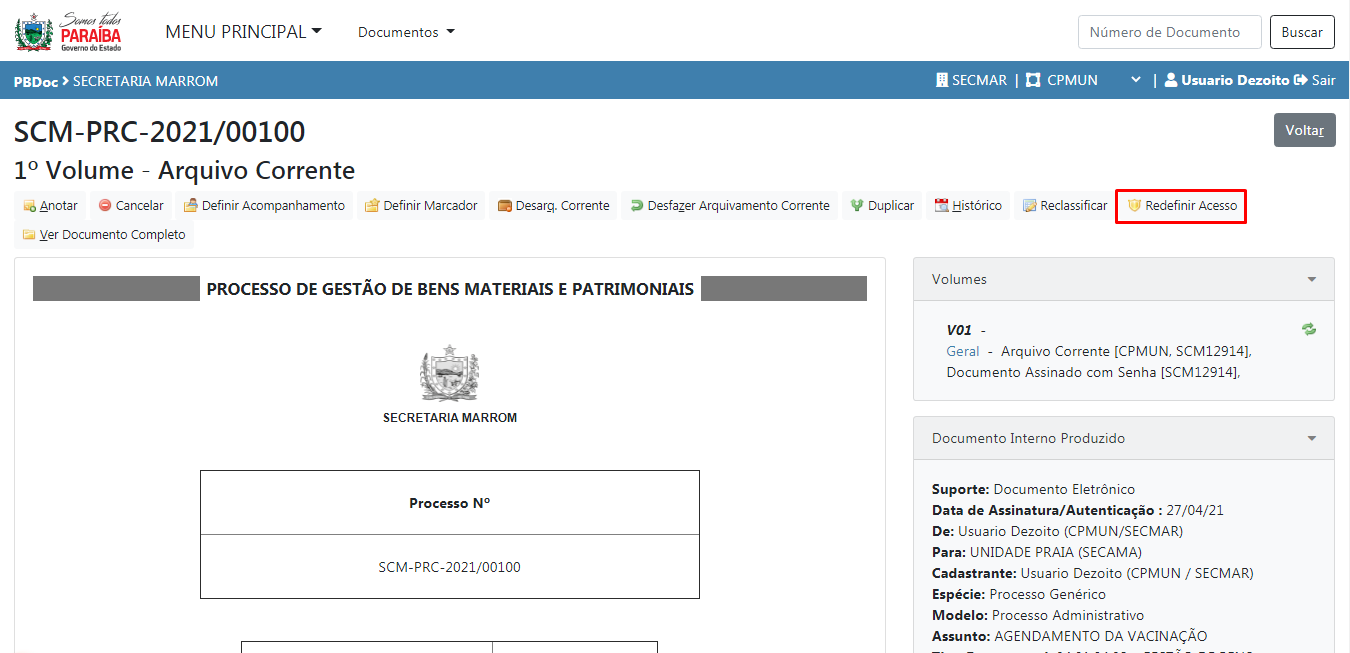Image resolution: width=1350 pixels, height=653 pixels.
Task: Open Definir Acompanhamento action
Action: tap(264, 206)
